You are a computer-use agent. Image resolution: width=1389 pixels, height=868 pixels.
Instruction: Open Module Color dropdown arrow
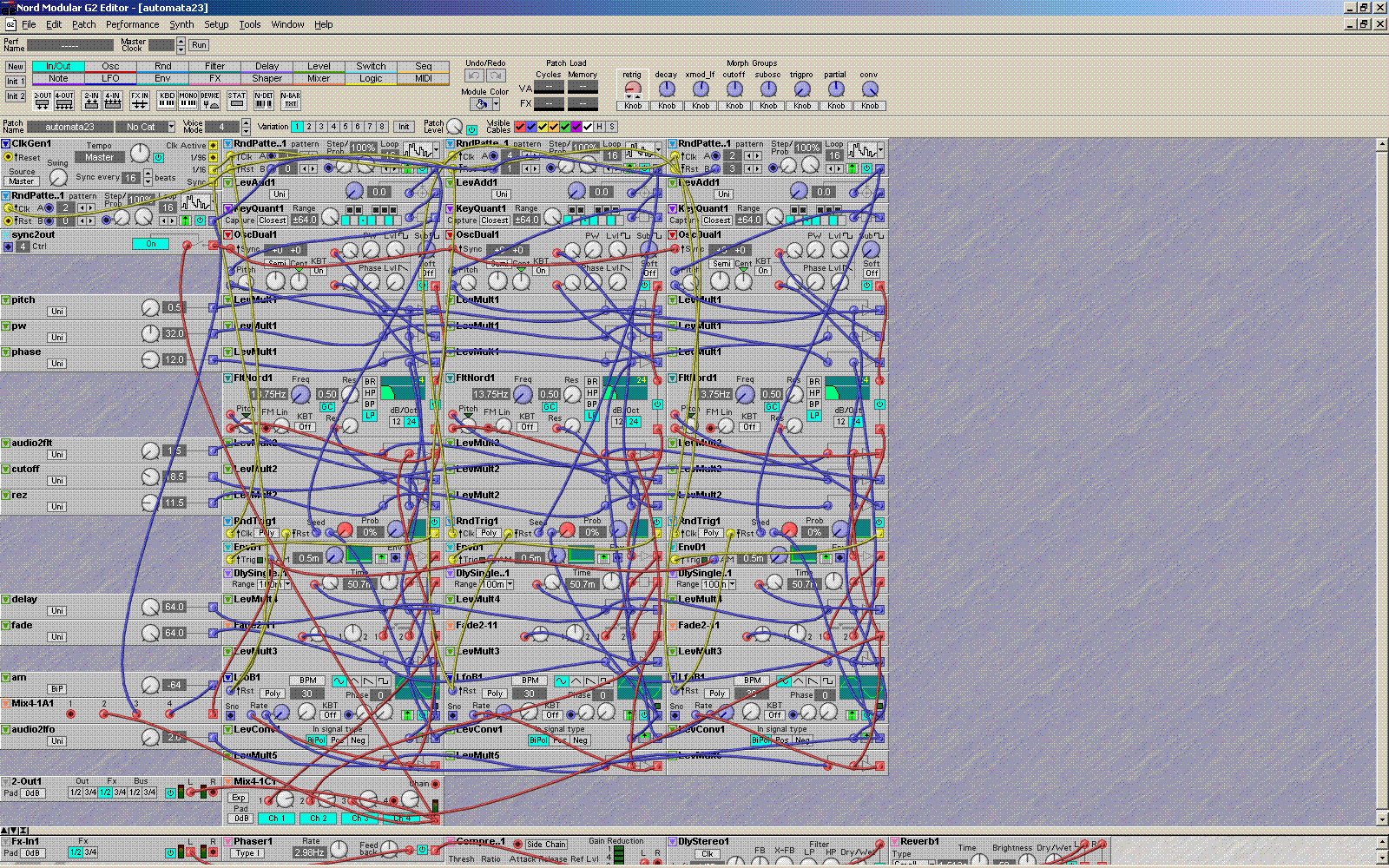[x=496, y=104]
